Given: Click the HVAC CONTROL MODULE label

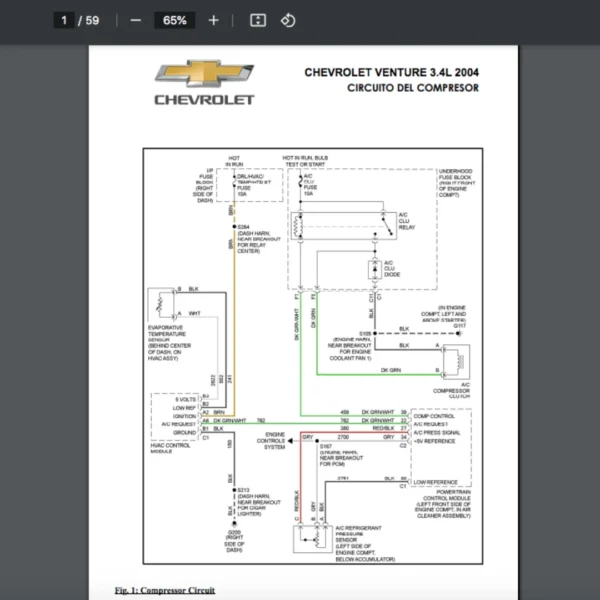Looking at the screenshot, I should 168,447.
